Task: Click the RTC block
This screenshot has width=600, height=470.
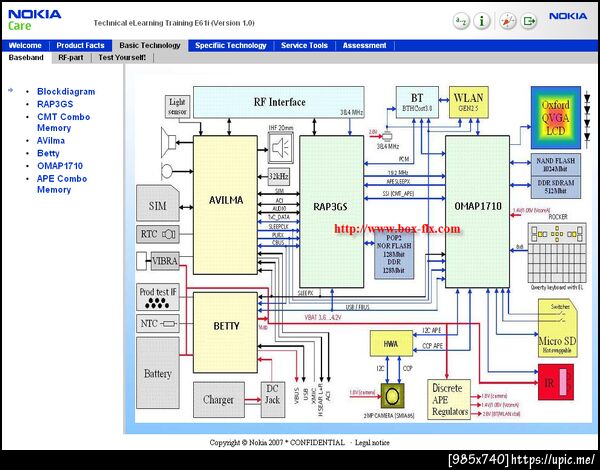Action: point(158,234)
